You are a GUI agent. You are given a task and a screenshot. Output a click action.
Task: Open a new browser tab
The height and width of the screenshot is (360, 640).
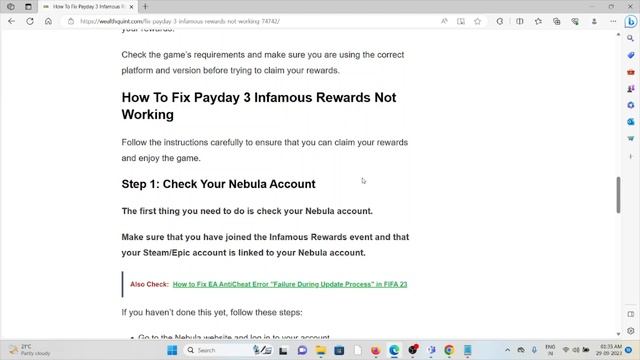(x=145, y=7)
